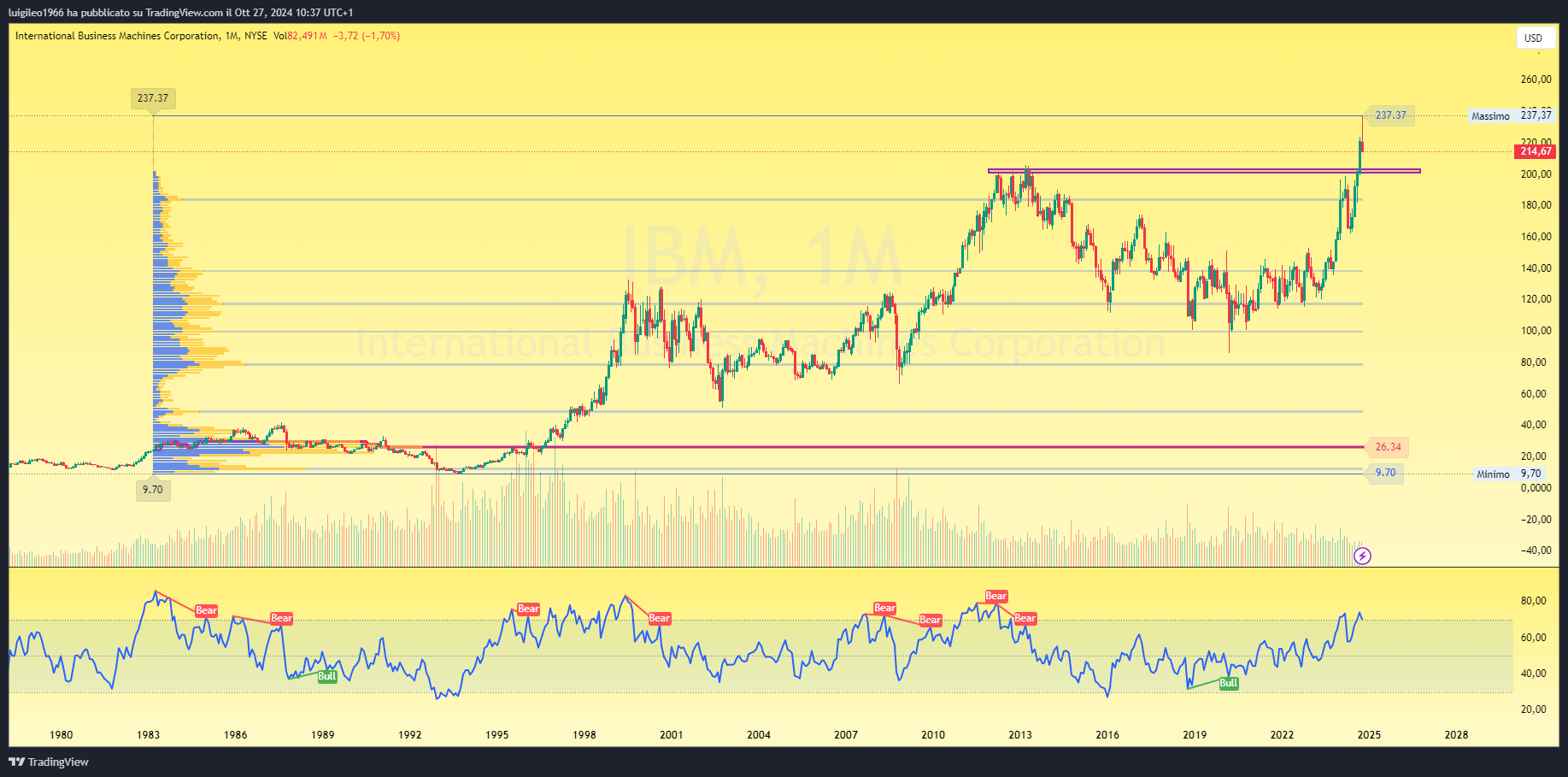Screen dimensions: 1568x777
Task: Click the 1983 year on time axis
Action: tap(149, 734)
